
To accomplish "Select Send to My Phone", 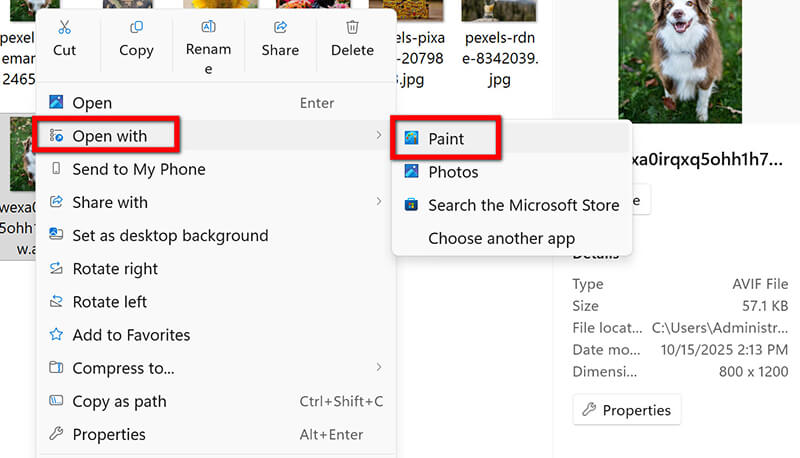I will 138,169.
